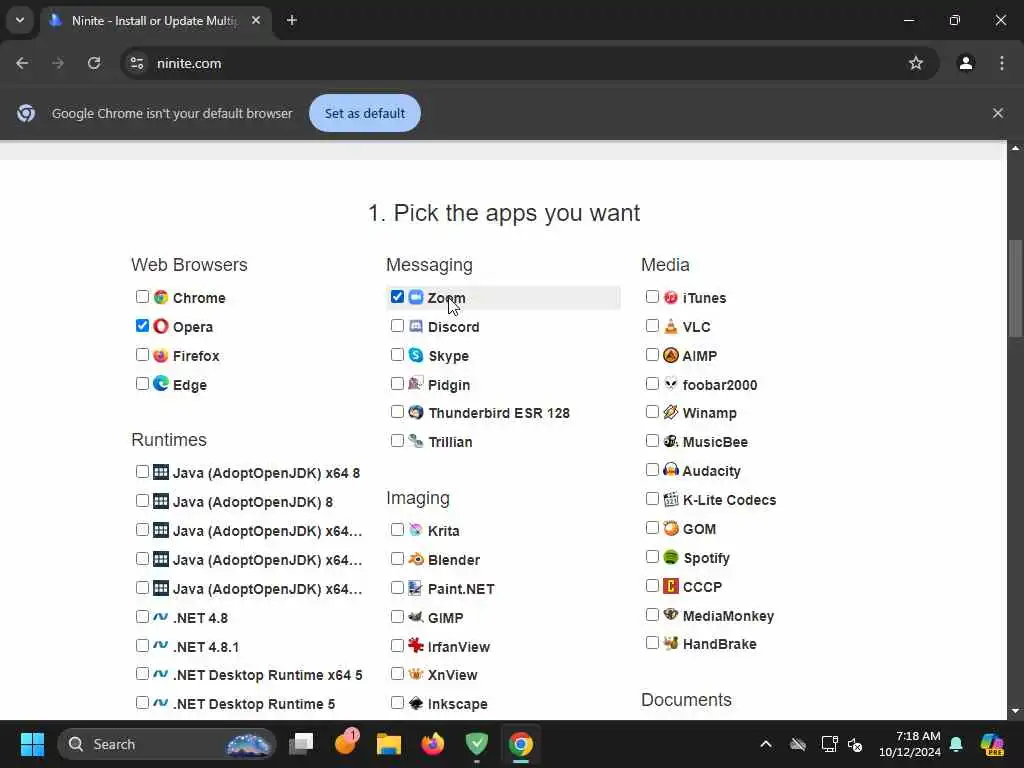The width and height of the screenshot is (1024, 768).
Task: Click the ninite.com address bar
Action: (529, 63)
